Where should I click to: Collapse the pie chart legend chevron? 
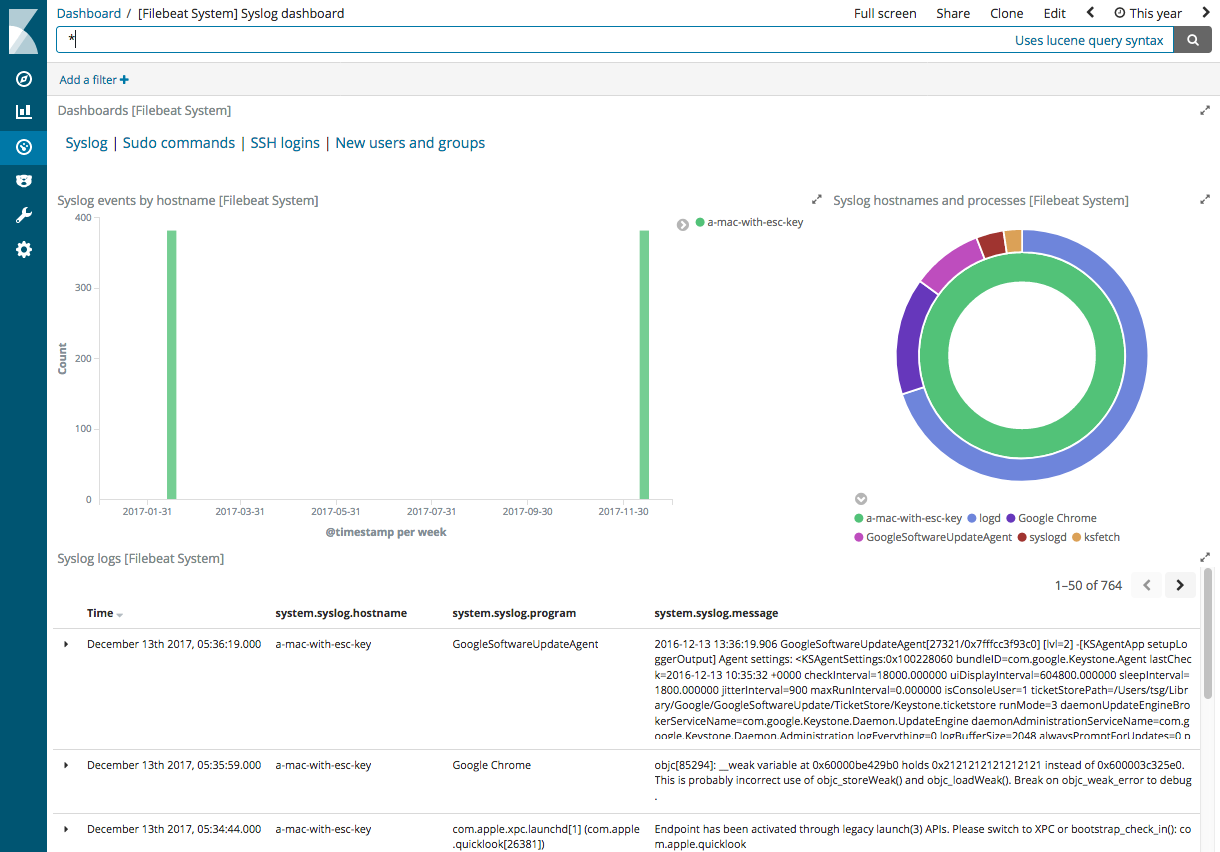(861, 498)
